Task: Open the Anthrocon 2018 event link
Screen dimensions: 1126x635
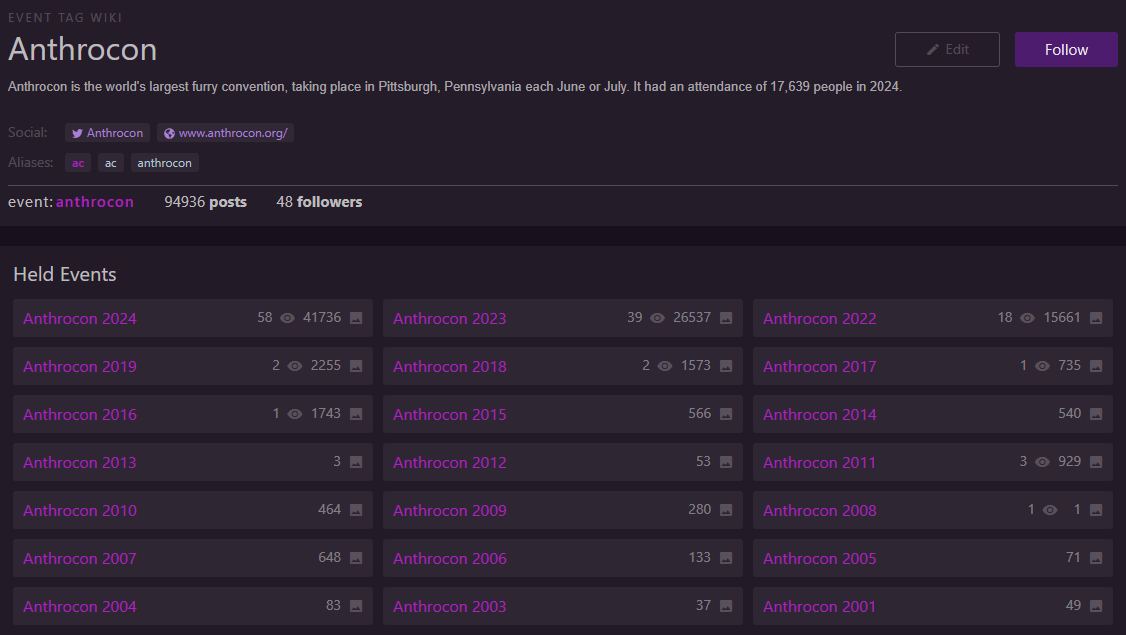Action: coord(449,366)
